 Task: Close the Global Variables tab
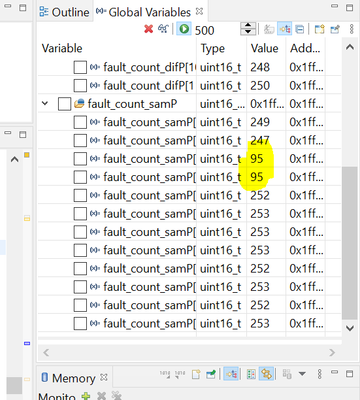[199, 12]
